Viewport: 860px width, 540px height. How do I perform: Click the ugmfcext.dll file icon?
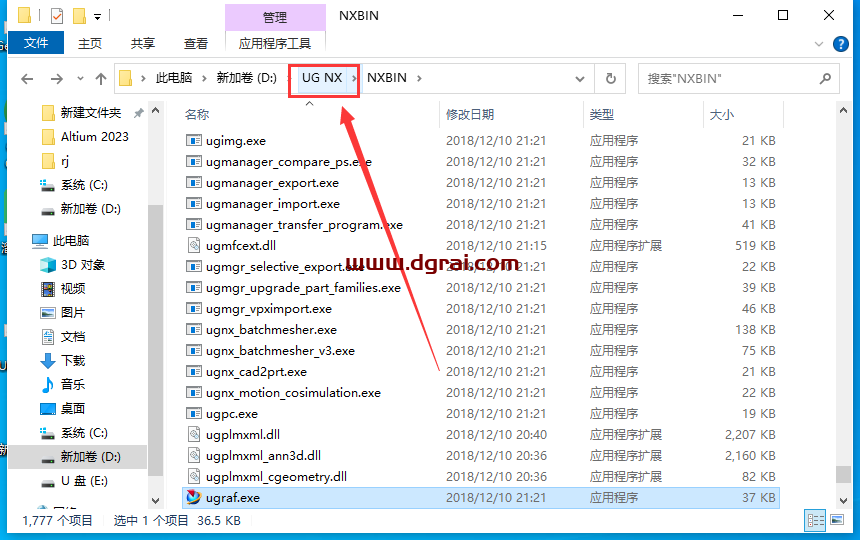pyautogui.click(x=194, y=245)
